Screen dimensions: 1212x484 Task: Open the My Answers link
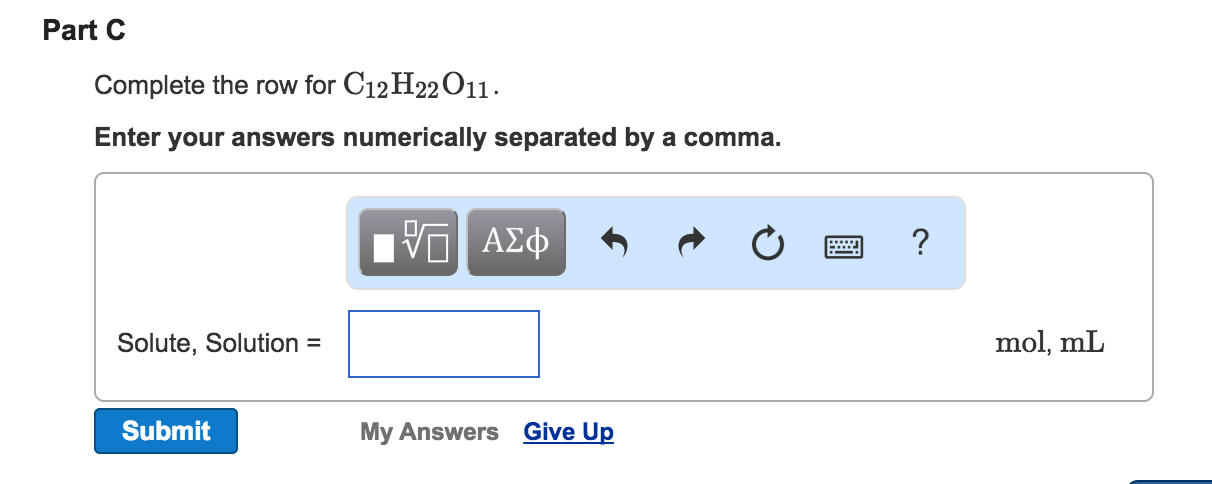(x=429, y=432)
